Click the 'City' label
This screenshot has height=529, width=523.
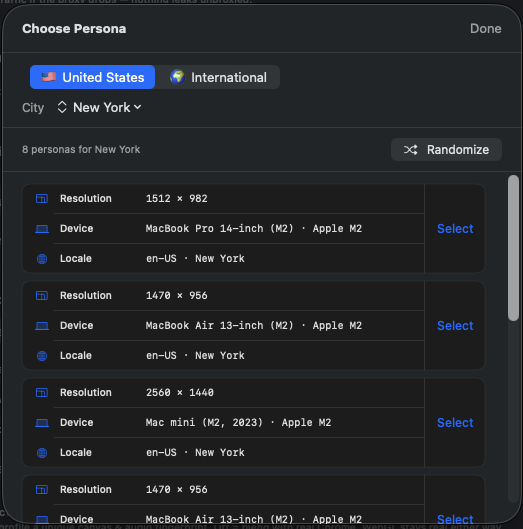[x=33, y=108]
